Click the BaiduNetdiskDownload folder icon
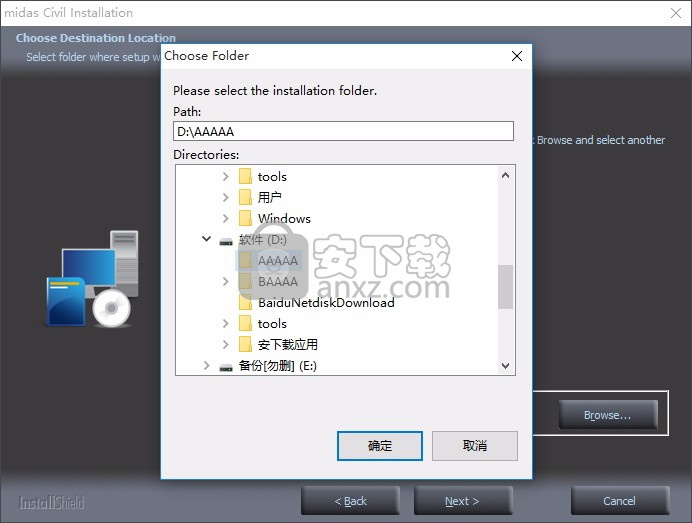This screenshot has width=692, height=523. tap(245, 302)
